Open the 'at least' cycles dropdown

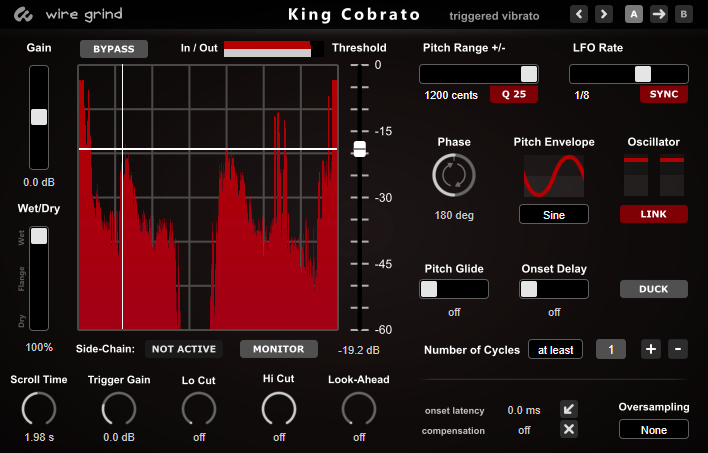click(555, 350)
